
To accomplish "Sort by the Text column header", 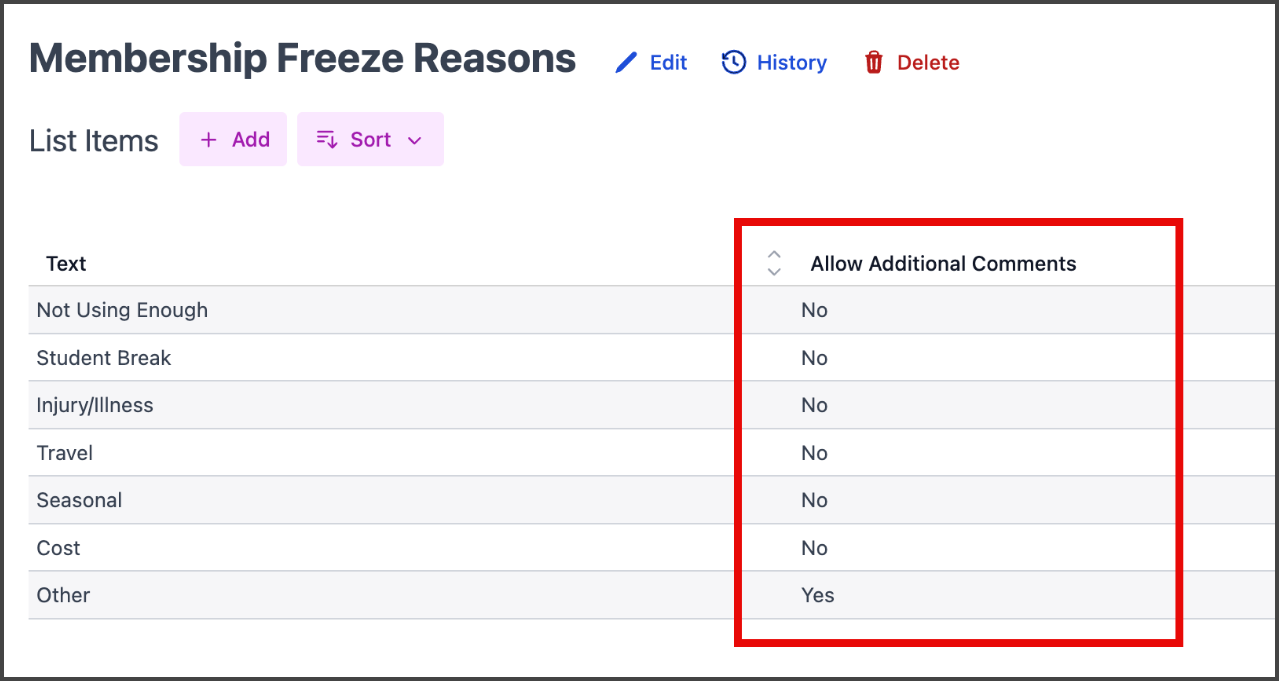I will [66, 264].
